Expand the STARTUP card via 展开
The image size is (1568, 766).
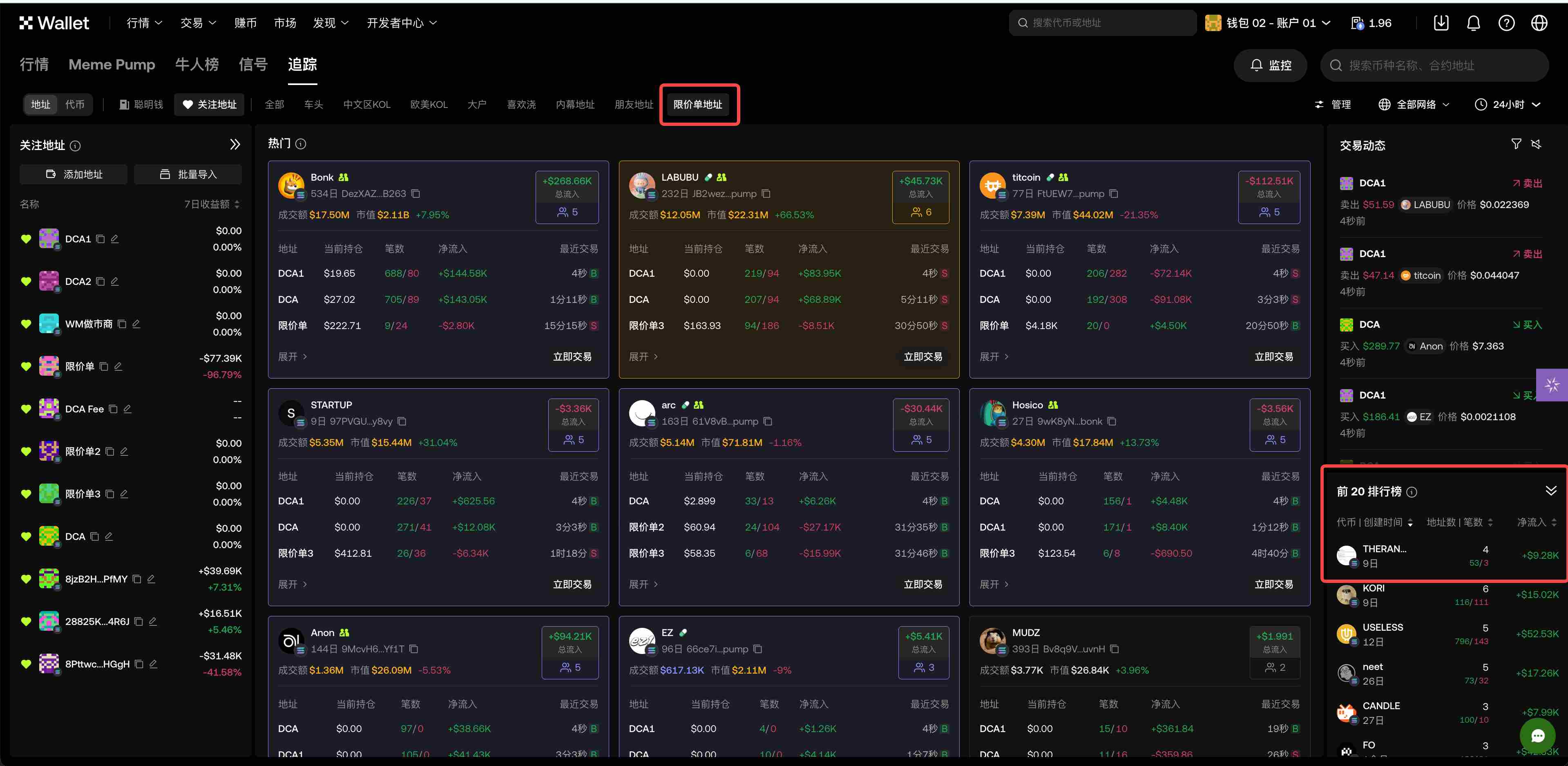pos(292,584)
